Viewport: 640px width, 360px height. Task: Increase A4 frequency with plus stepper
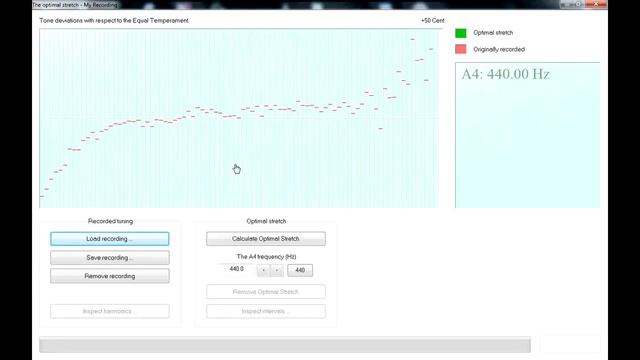(277, 270)
